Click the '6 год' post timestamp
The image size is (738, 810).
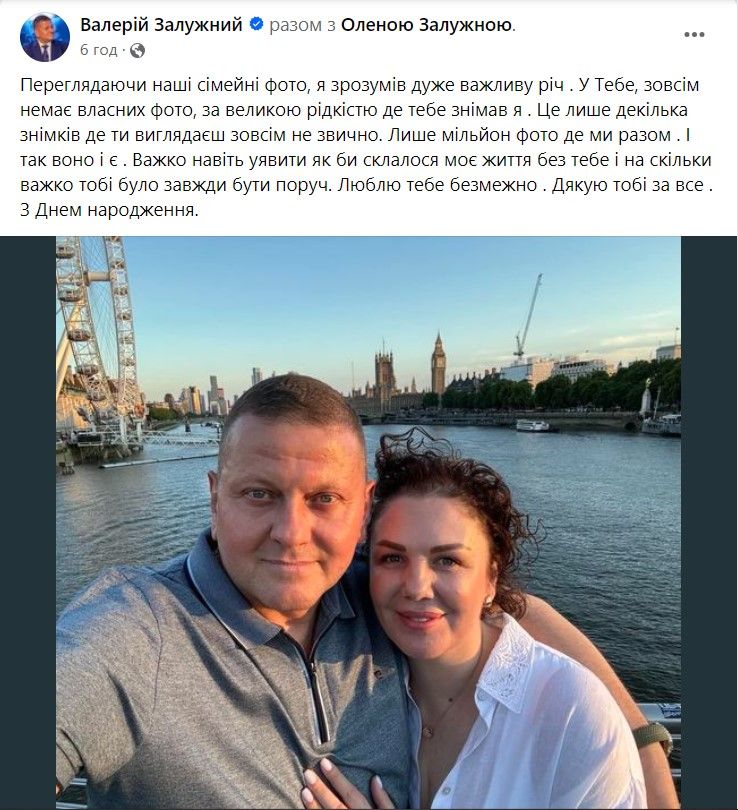coord(97,49)
